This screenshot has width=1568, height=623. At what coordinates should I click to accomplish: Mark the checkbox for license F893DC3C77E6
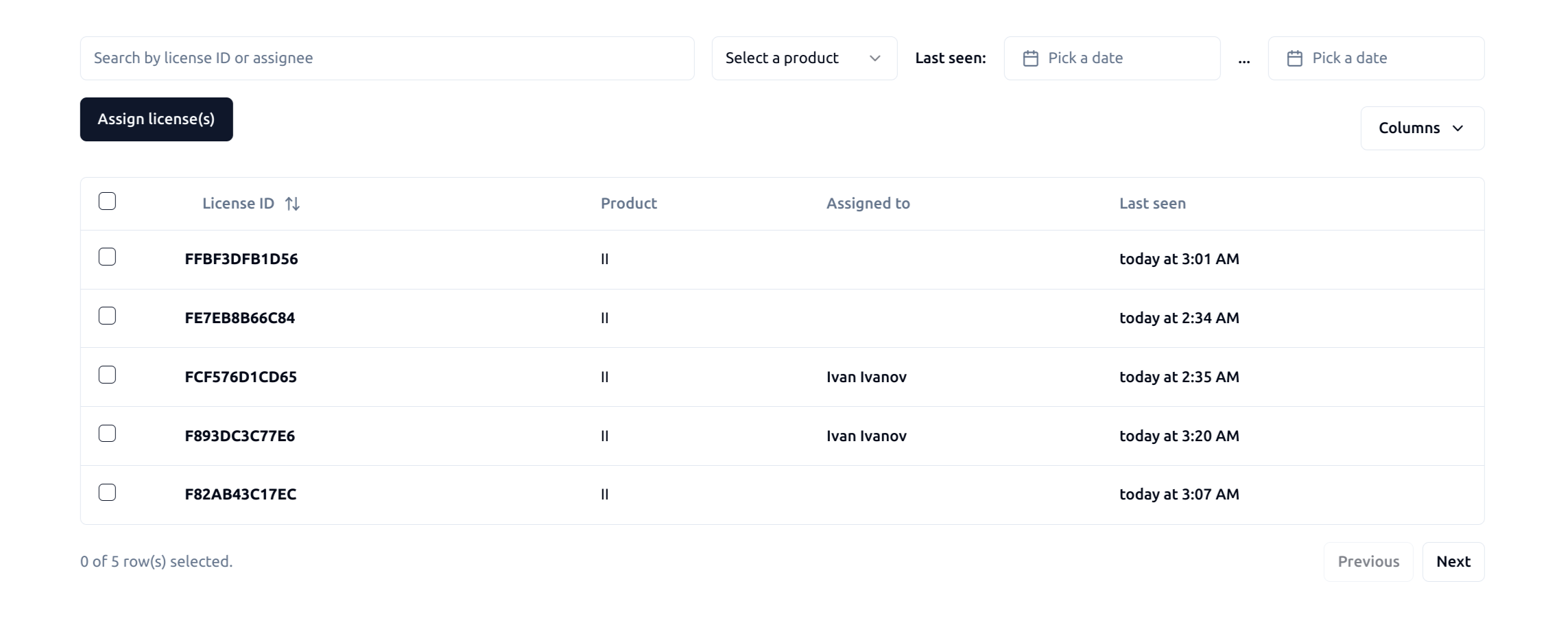[x=107, y=434]
